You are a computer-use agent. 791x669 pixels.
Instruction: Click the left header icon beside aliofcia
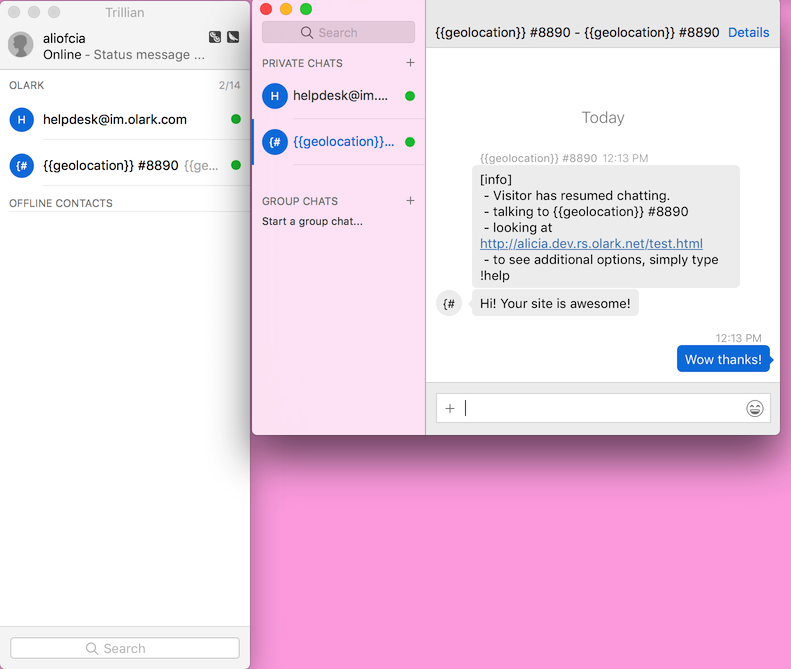coord(215,38)
